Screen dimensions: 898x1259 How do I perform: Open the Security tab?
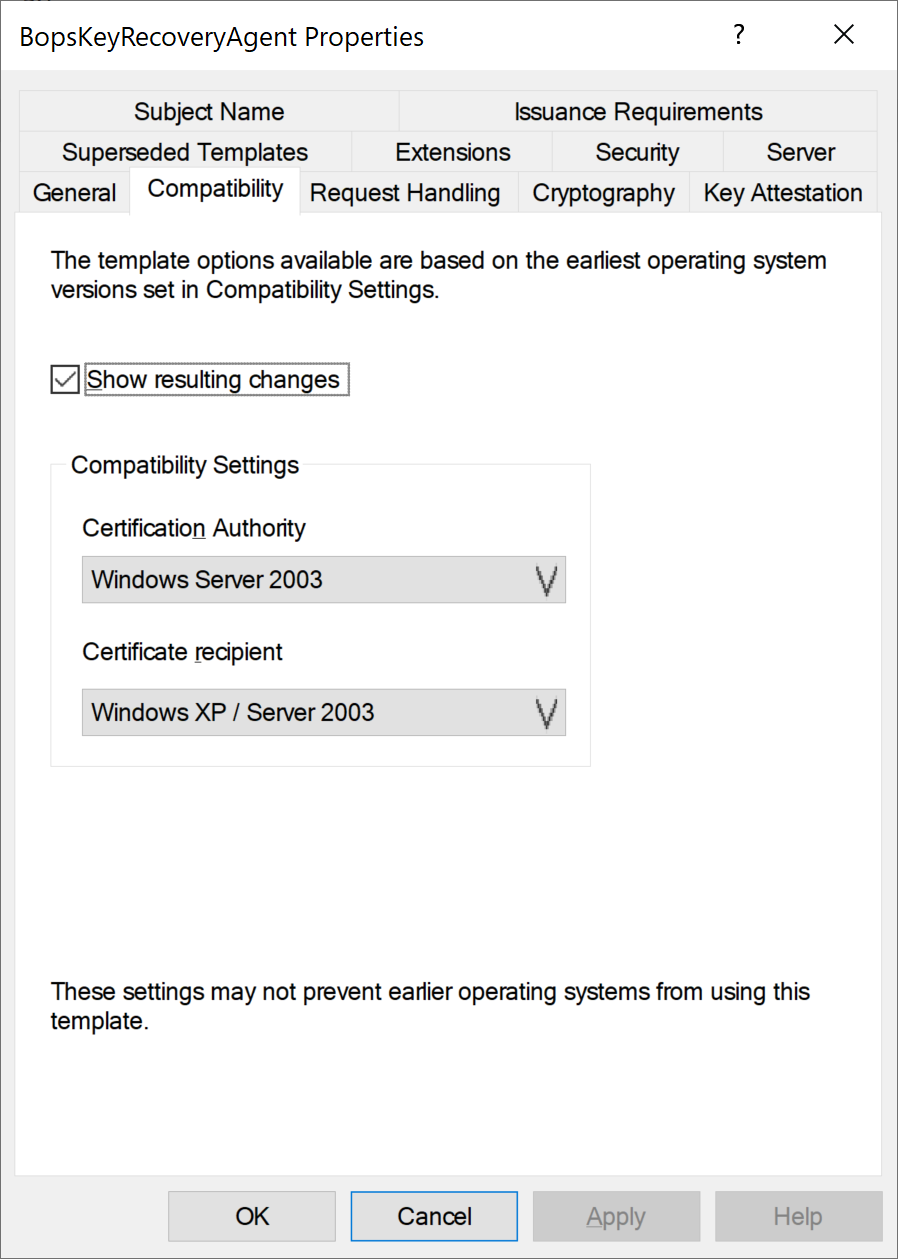click(637, 152)
